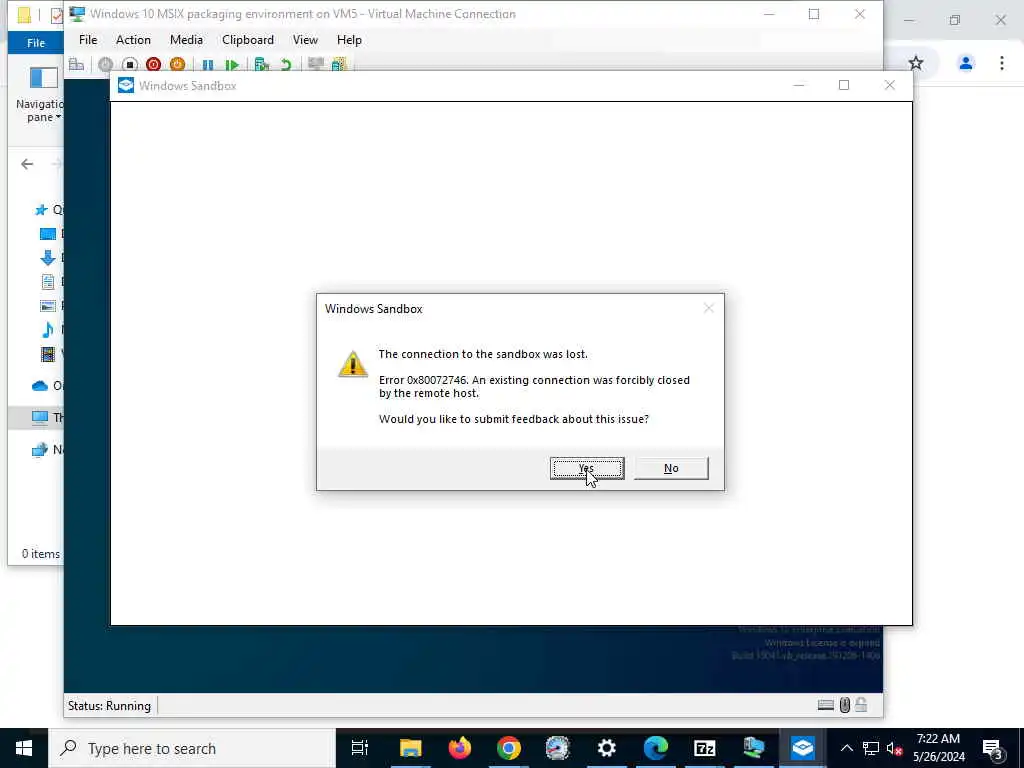Open Navigation pane dropdown in File Explorer
The width and height of the screenshot is (1024, 768).
coord(40,95)
